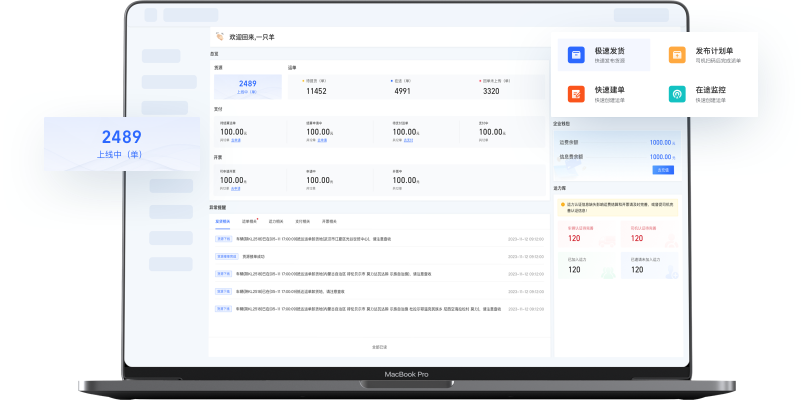Open the teal 在途监控 radar icon
Screen dimensions: 802x400
pos(677,94)
